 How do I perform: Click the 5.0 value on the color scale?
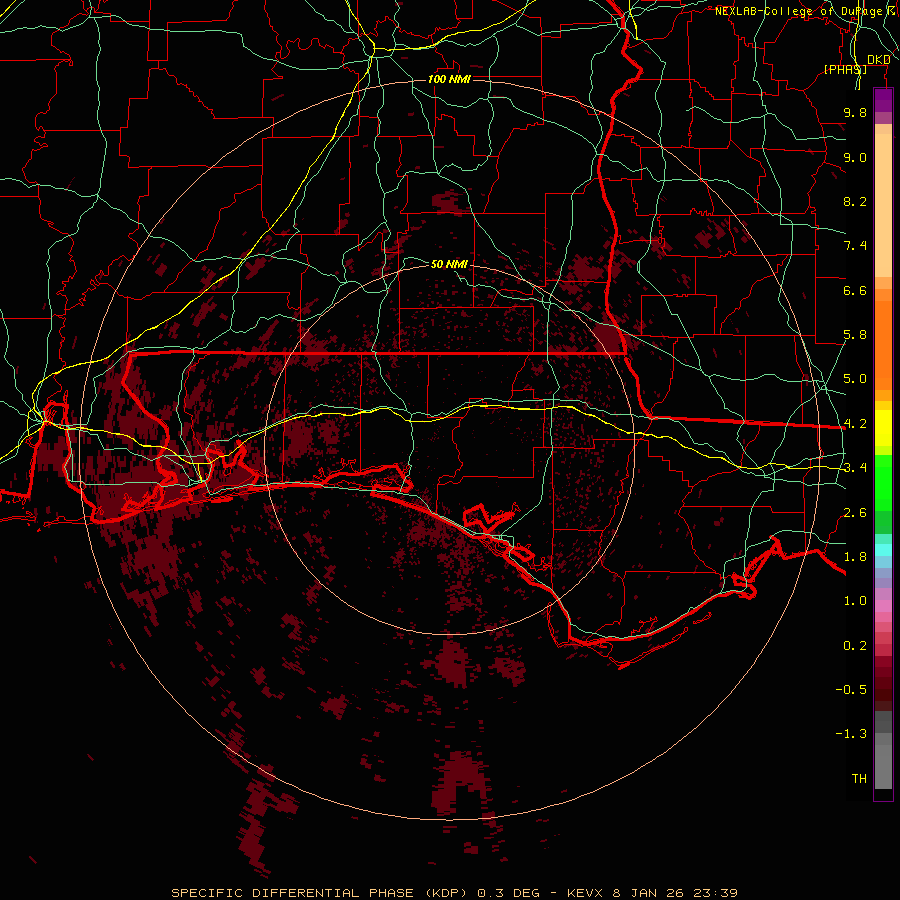855,379
